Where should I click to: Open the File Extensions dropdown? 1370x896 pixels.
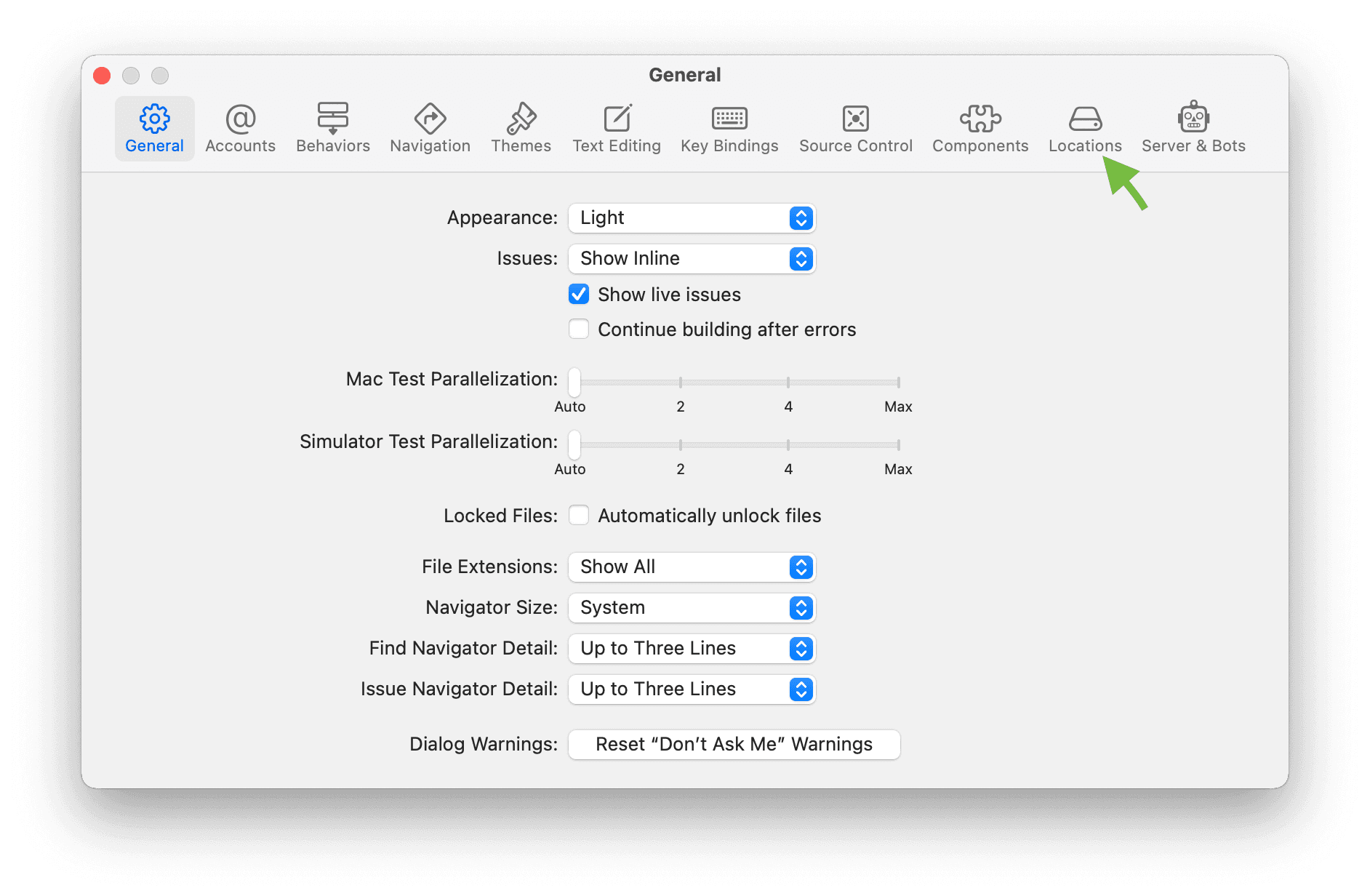(691, 567)
